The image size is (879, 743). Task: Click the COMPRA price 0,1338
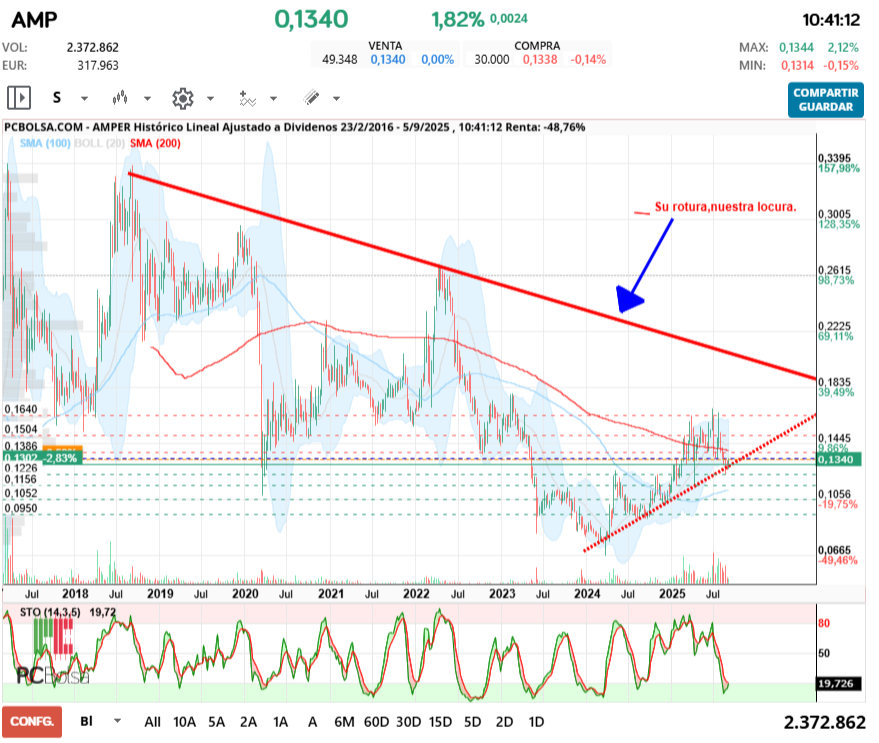point(540,59)
